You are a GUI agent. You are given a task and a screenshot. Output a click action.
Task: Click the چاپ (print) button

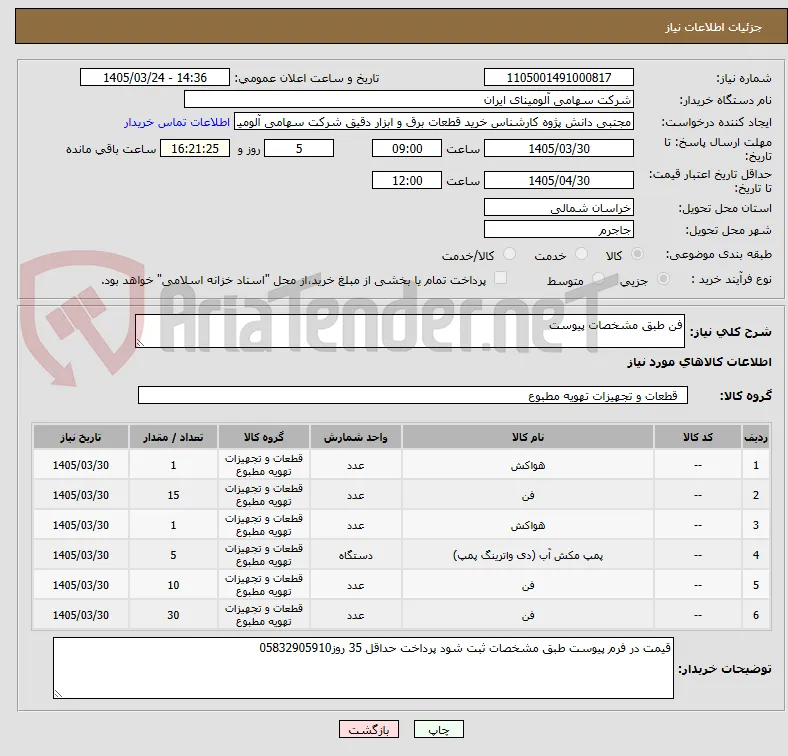pos(438,729)
